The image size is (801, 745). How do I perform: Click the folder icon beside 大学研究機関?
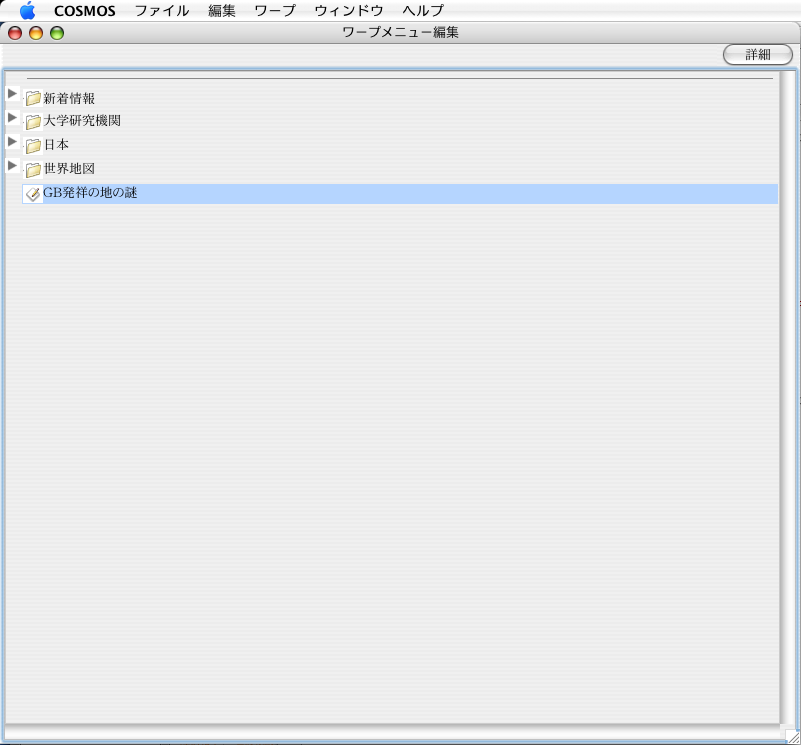pos(33,121)
